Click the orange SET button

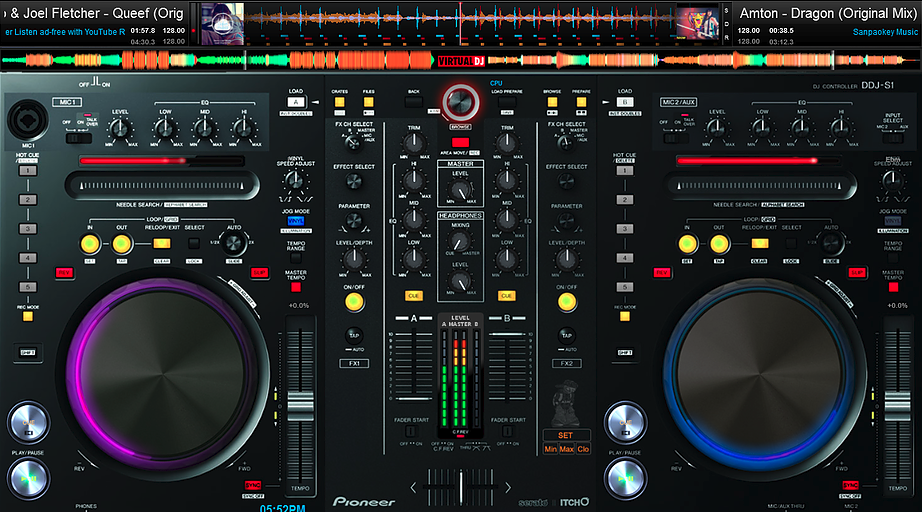click(x=566, y=436)
